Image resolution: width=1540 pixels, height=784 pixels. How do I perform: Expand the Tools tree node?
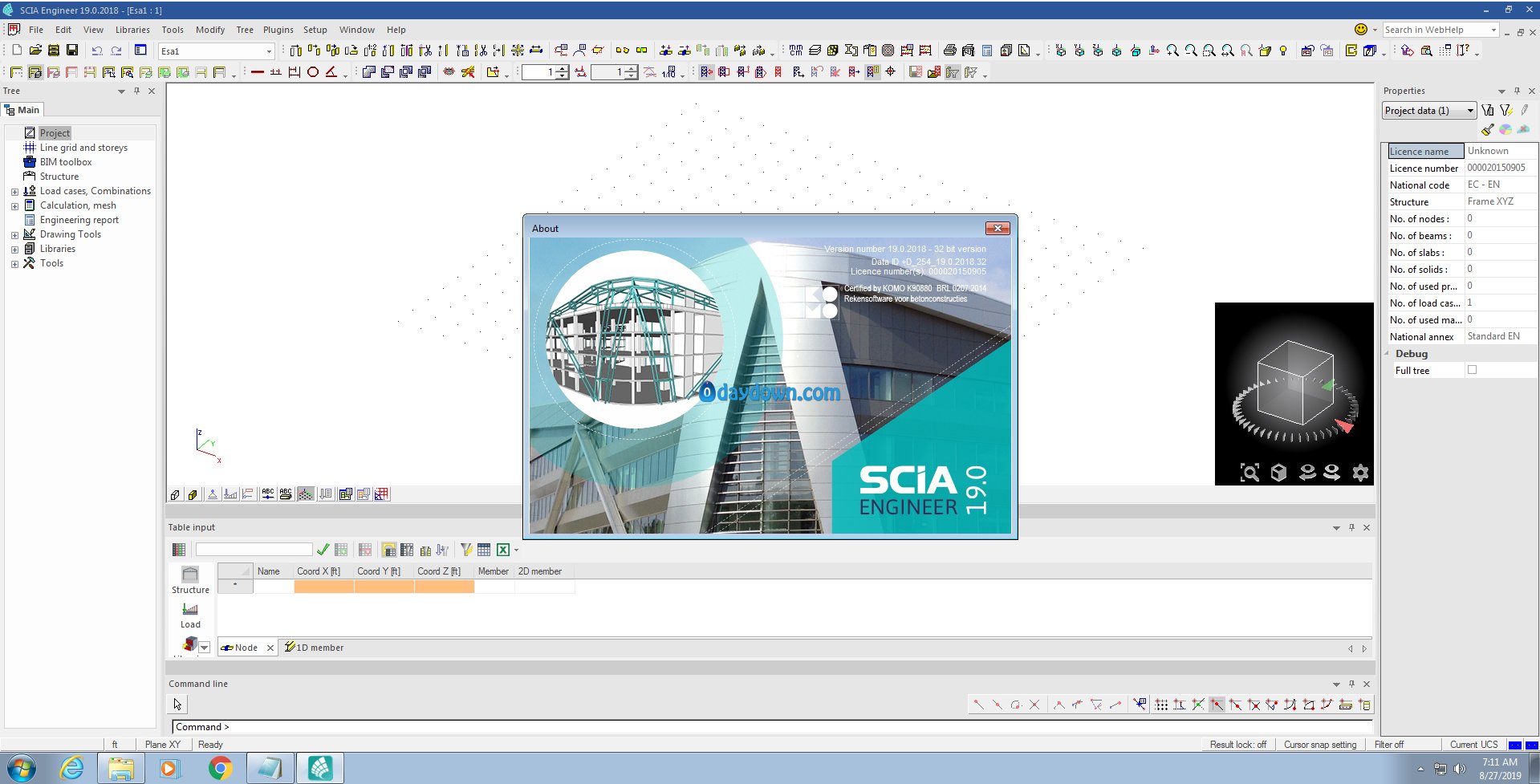(x=14, y=264)
